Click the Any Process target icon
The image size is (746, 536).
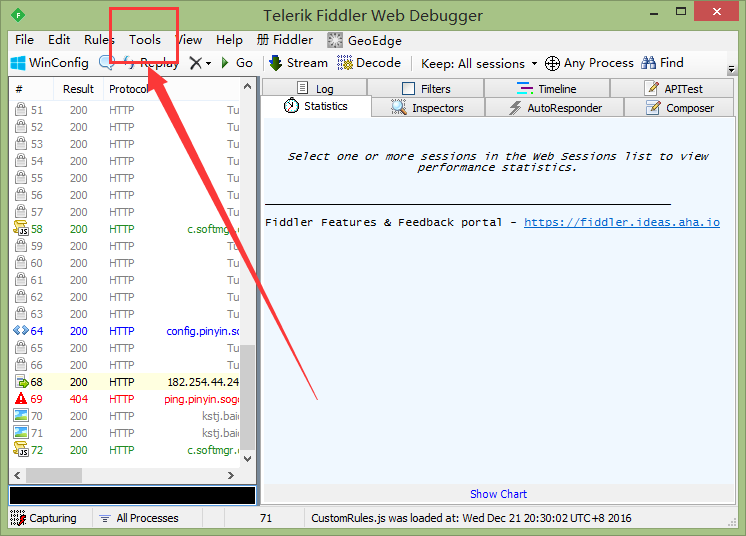552,63
